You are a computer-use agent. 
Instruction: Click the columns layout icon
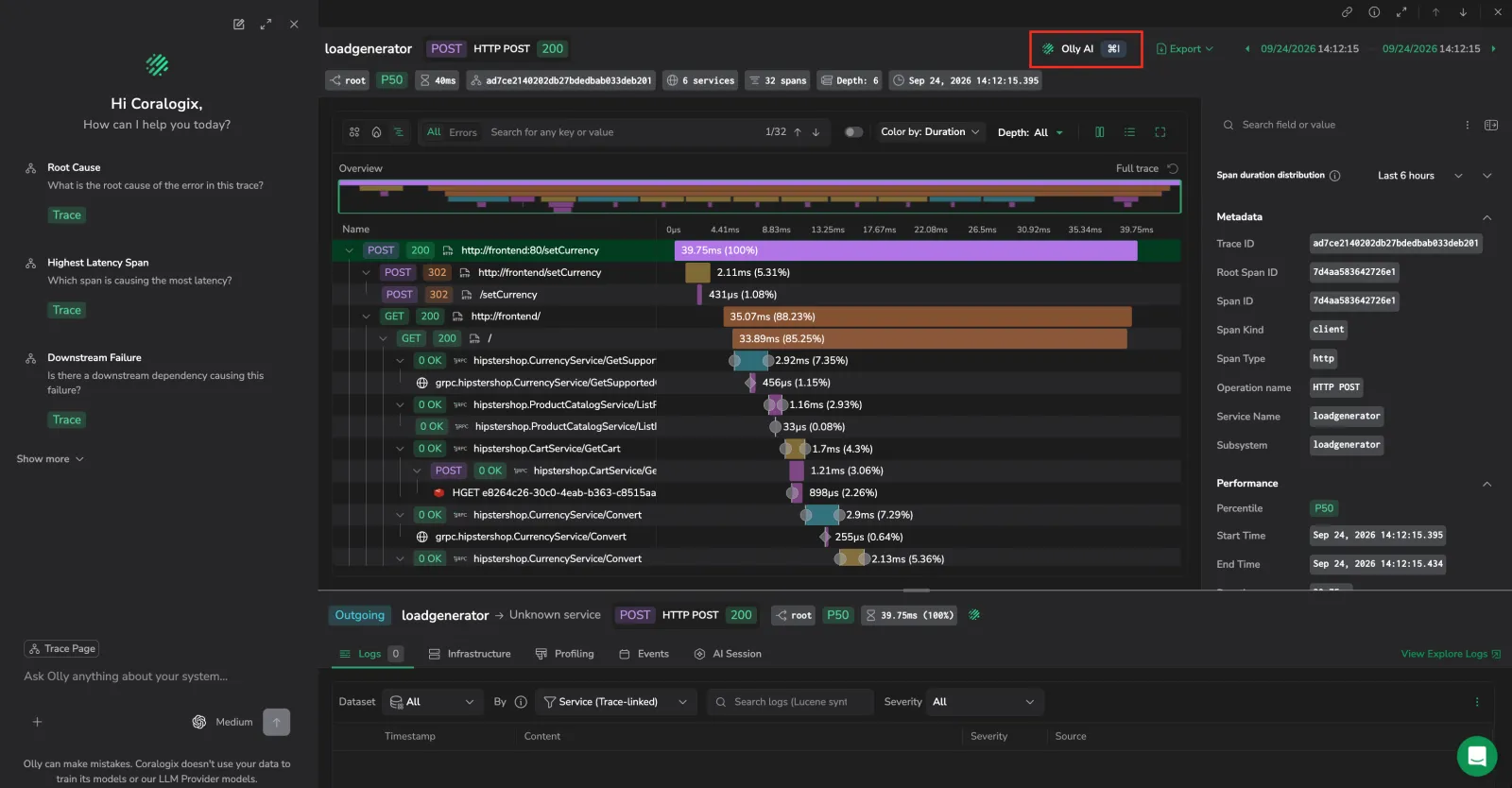[x=1099, y=132]
